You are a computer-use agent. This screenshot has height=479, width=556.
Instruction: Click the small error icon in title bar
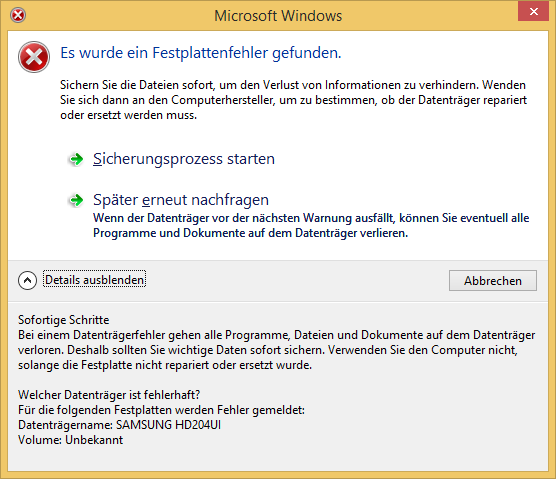point(18,15)
